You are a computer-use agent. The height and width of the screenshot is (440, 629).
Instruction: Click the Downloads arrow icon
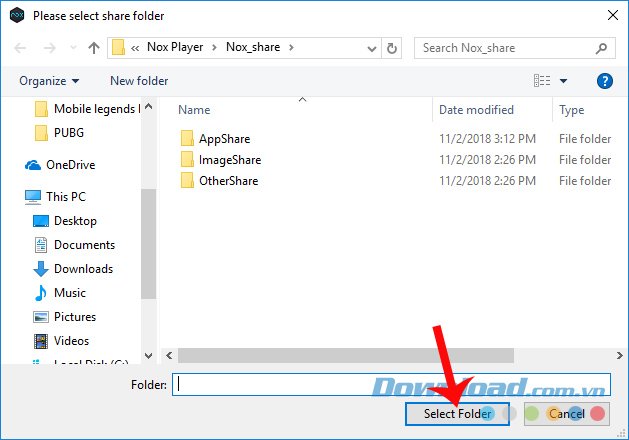pyautogui.click(x=41, y=269)
